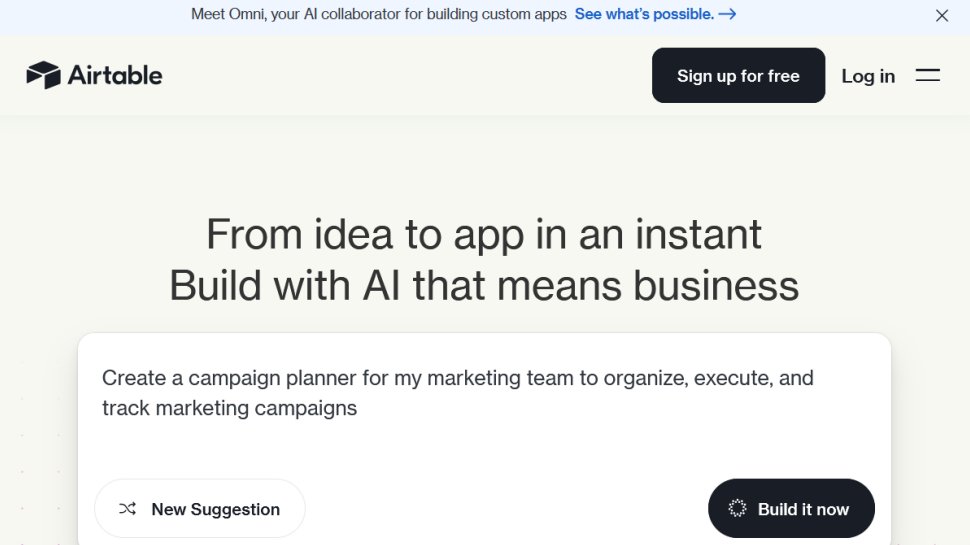Image resolution: width=970 pixels, height=545 pixels.
Task: Follow the See what's possible link
Action: [655, 14]
